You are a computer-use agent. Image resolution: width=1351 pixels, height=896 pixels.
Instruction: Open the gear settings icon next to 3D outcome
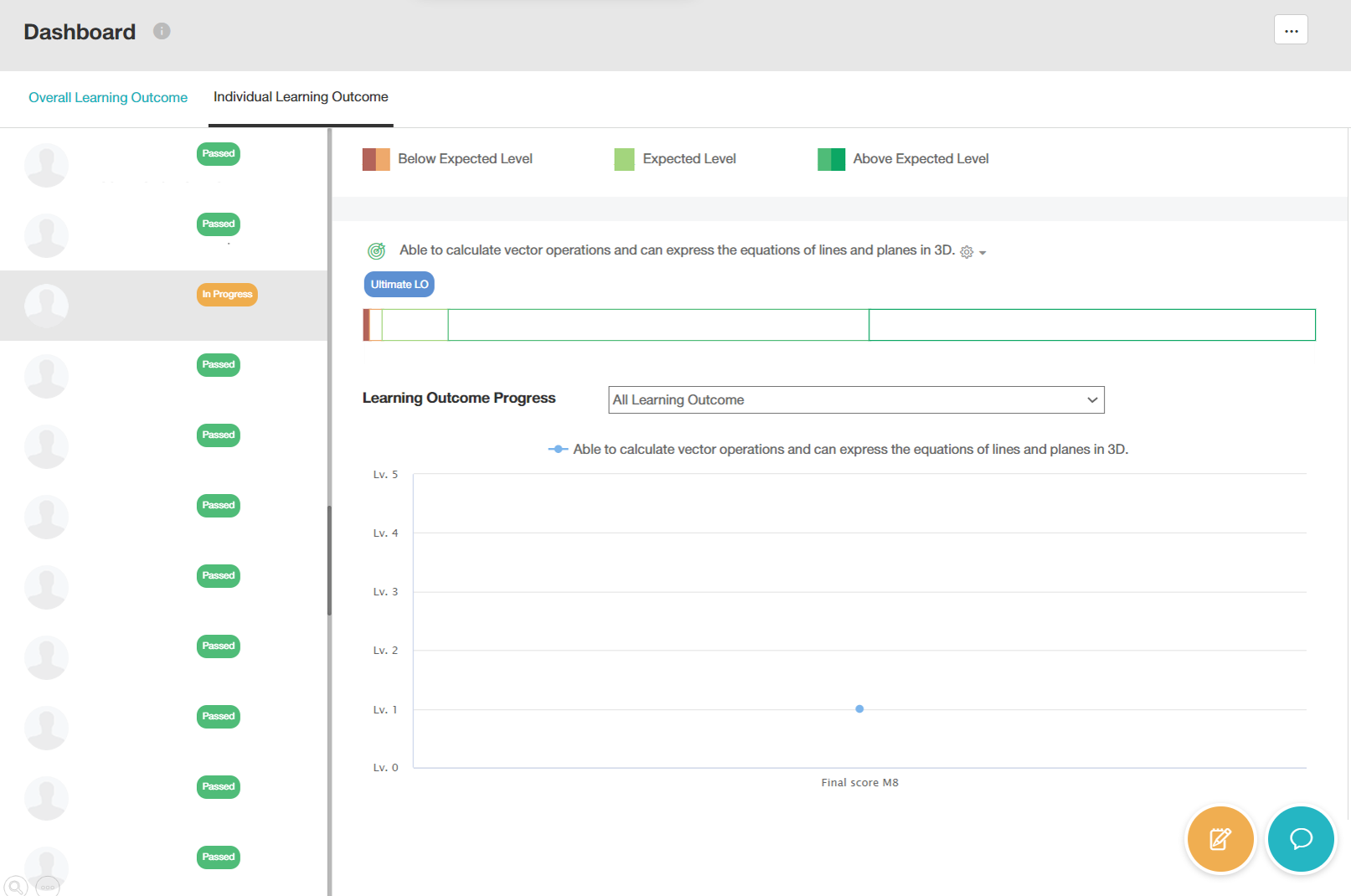click(x=967, y=252)
